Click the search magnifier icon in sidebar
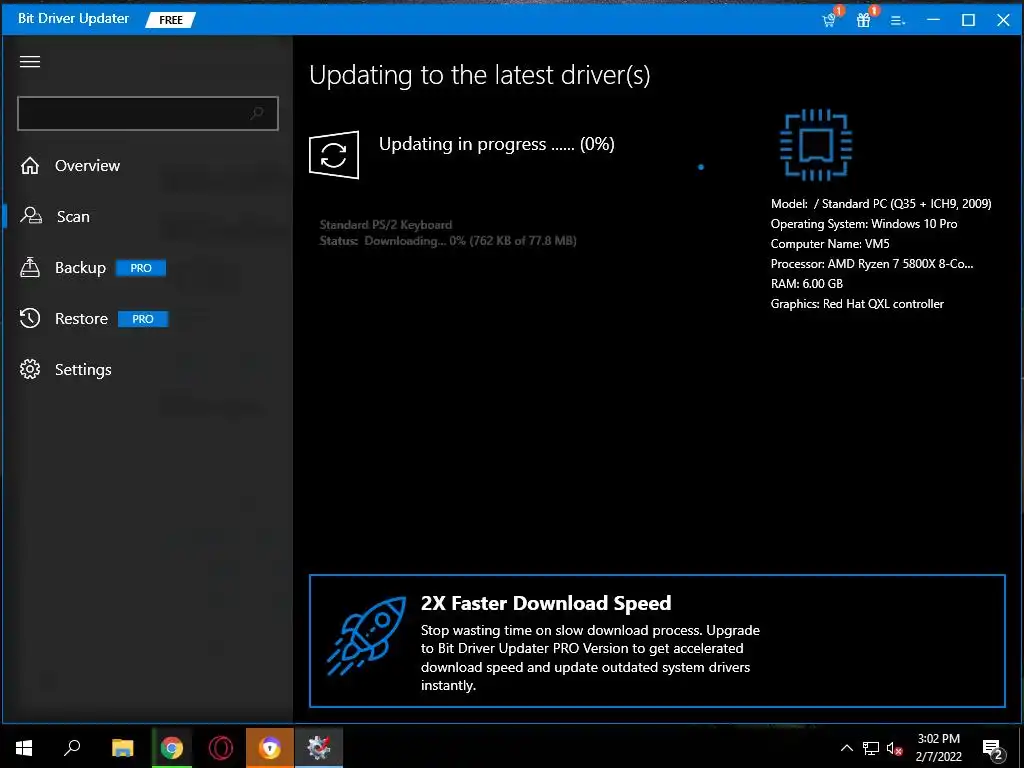Image resolution: width=1024 pixels, height=768 pixels. [x=257, y=113]
